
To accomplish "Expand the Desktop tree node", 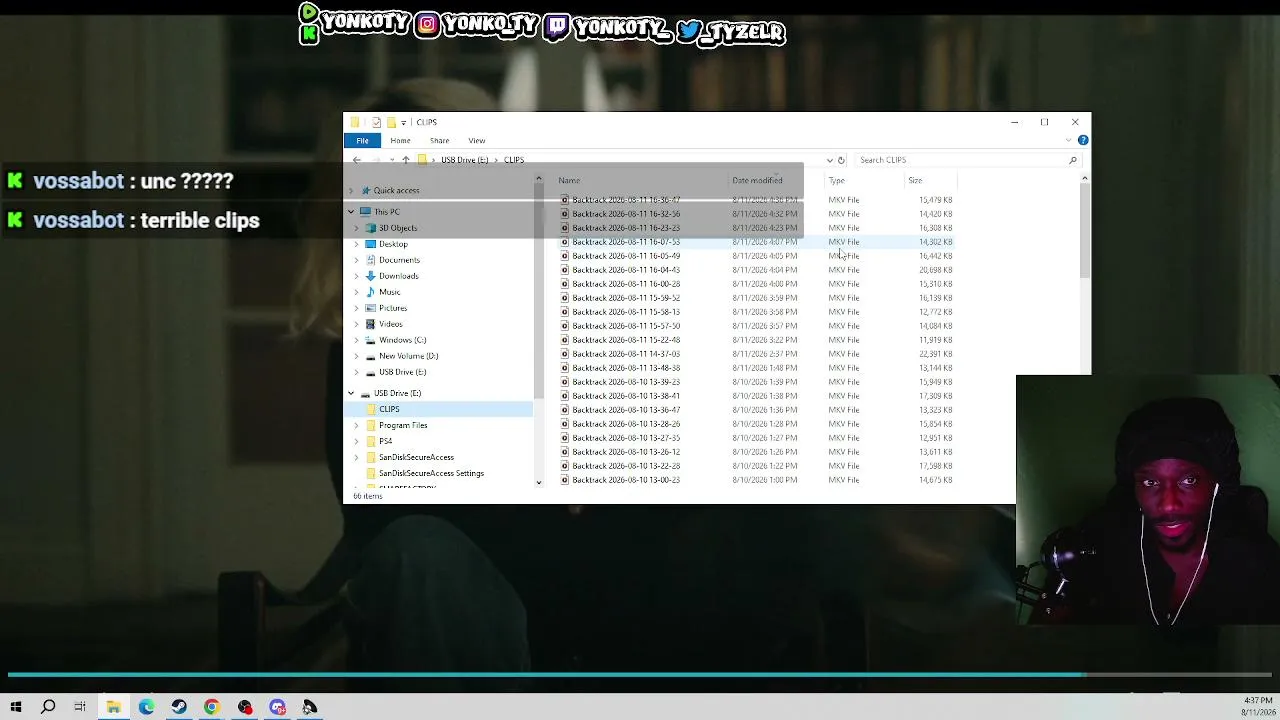I will coord(357,244).
